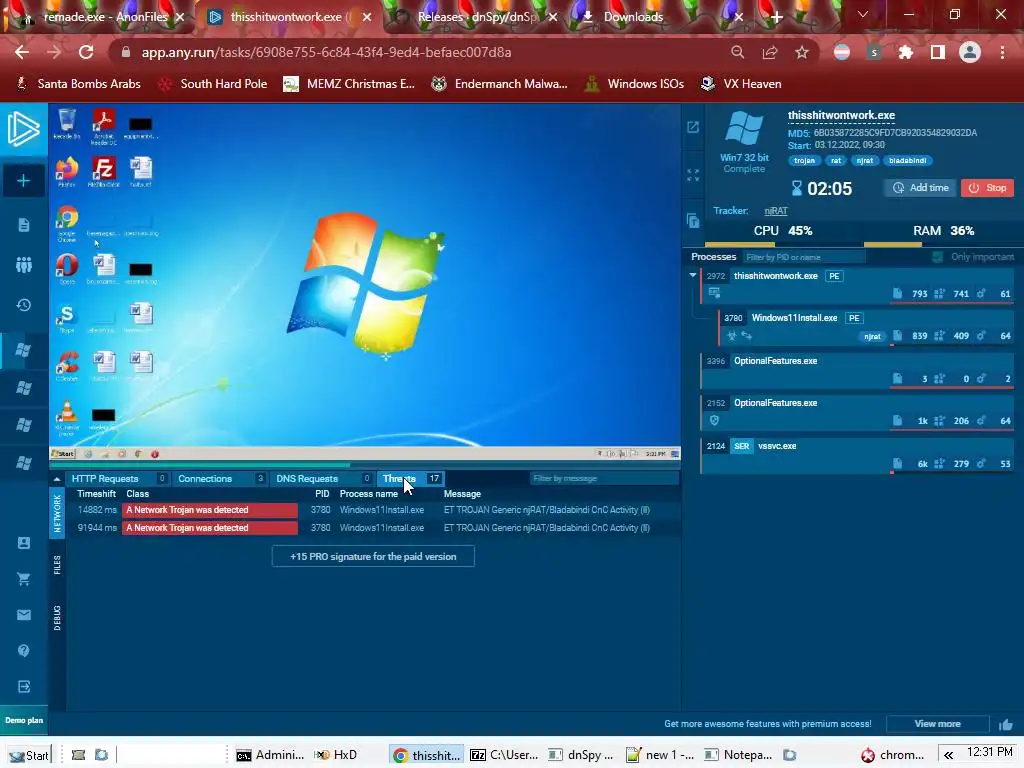Click the Firefox icon on the VM desktop
The height and width of the screenshot is (768, 1024).
point(67,172)
